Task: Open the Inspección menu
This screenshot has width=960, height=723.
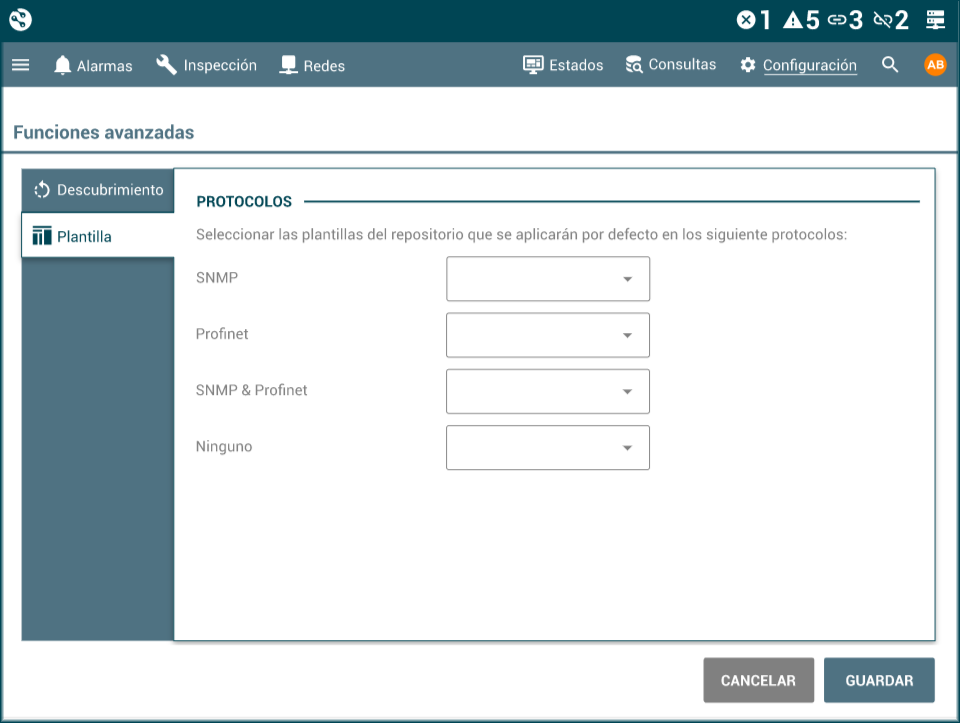Action: (x=206, y=65)
